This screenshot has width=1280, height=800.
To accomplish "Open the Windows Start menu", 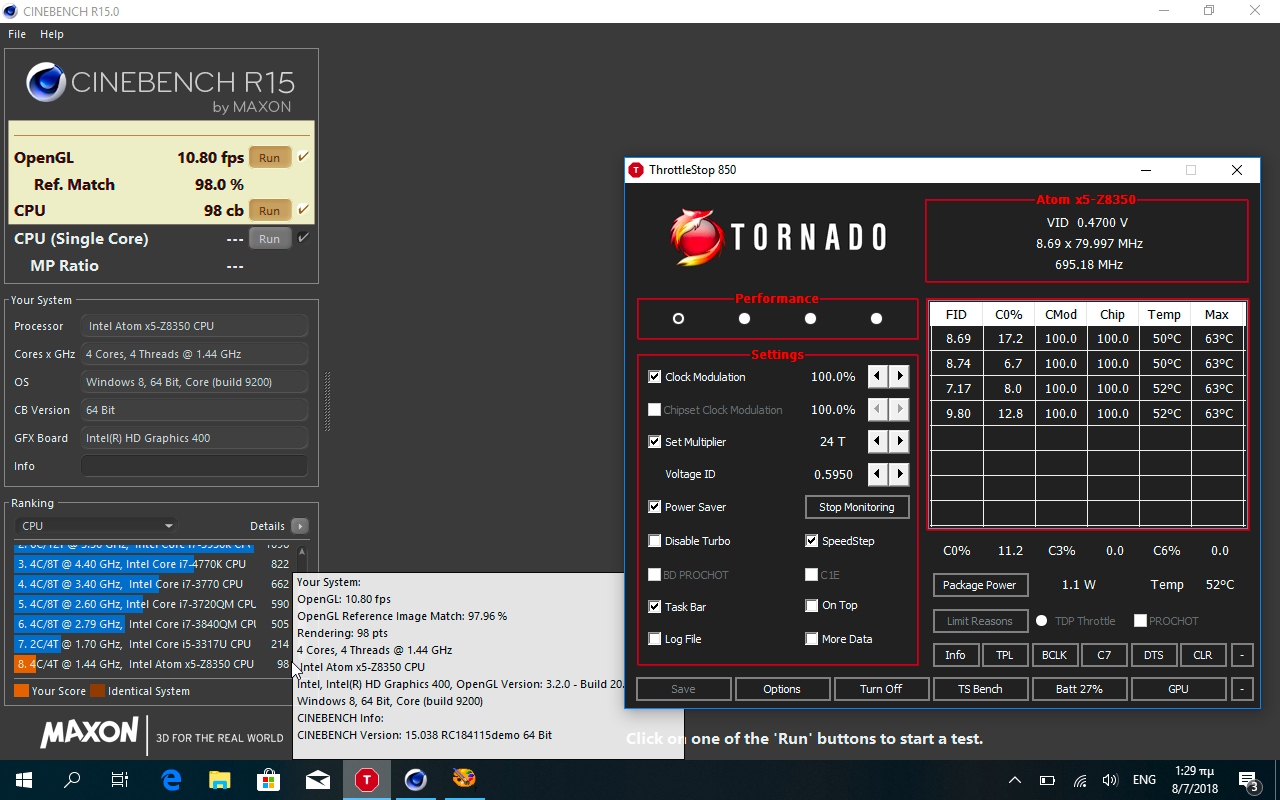I will pyautogui.click(x=24, y=780).
